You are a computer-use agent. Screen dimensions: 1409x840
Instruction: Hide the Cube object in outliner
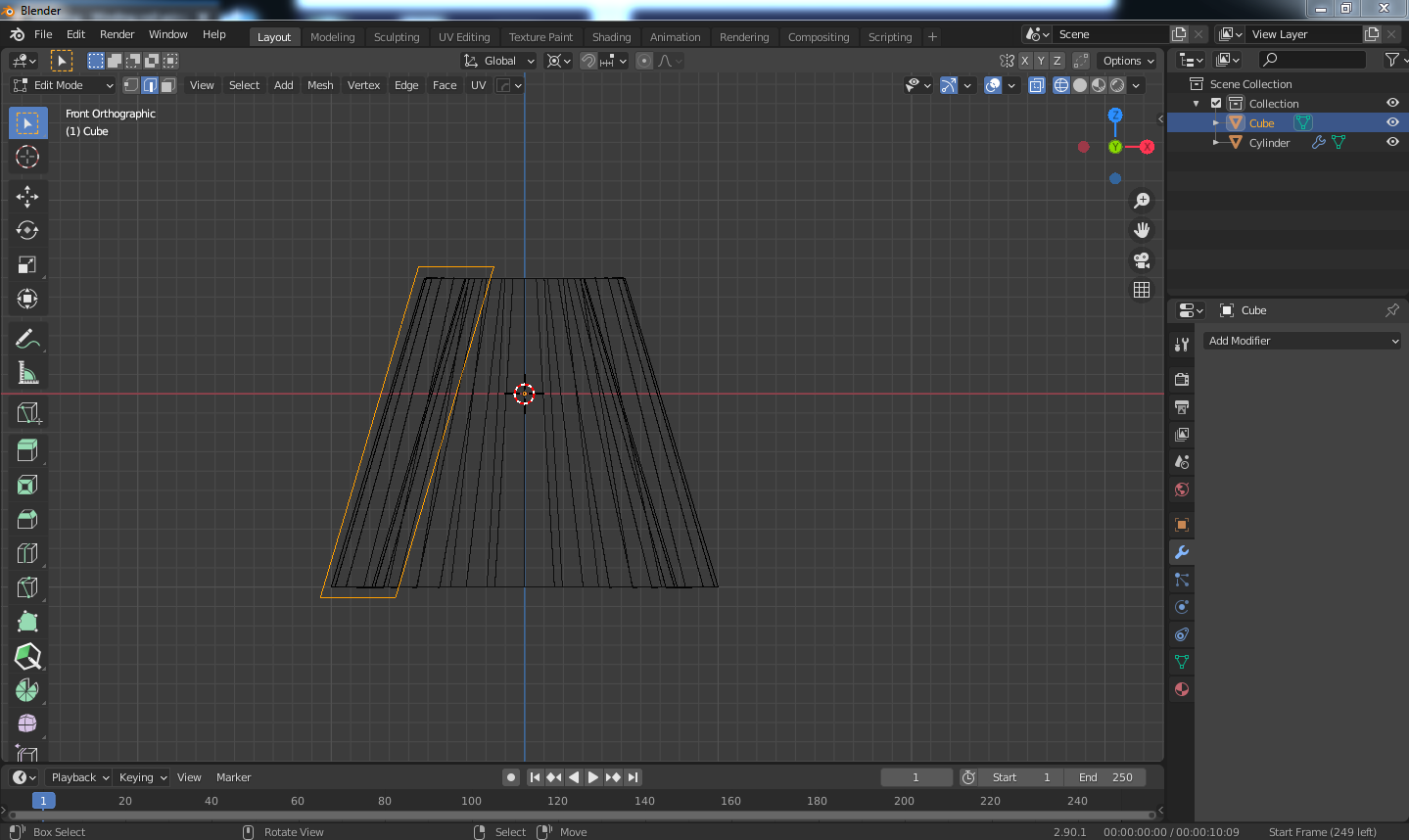pos(1392,122)
